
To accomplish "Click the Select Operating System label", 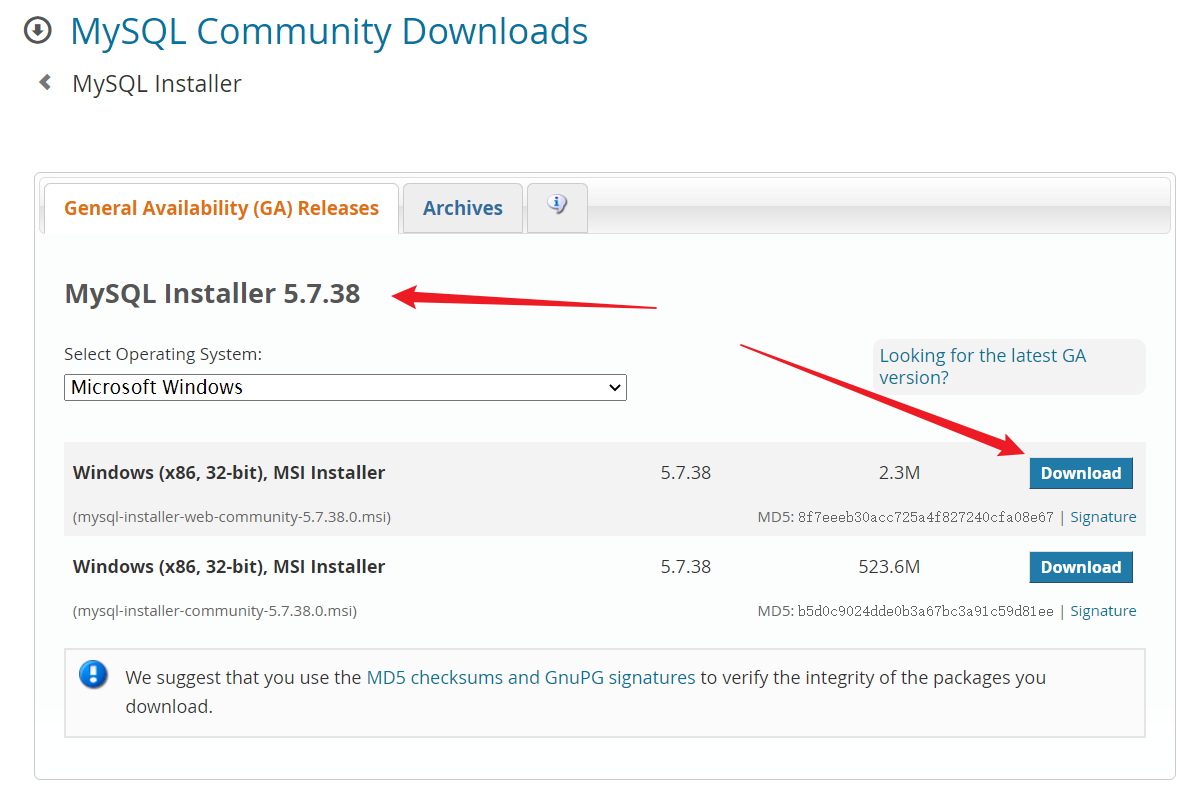I will 163,354.
